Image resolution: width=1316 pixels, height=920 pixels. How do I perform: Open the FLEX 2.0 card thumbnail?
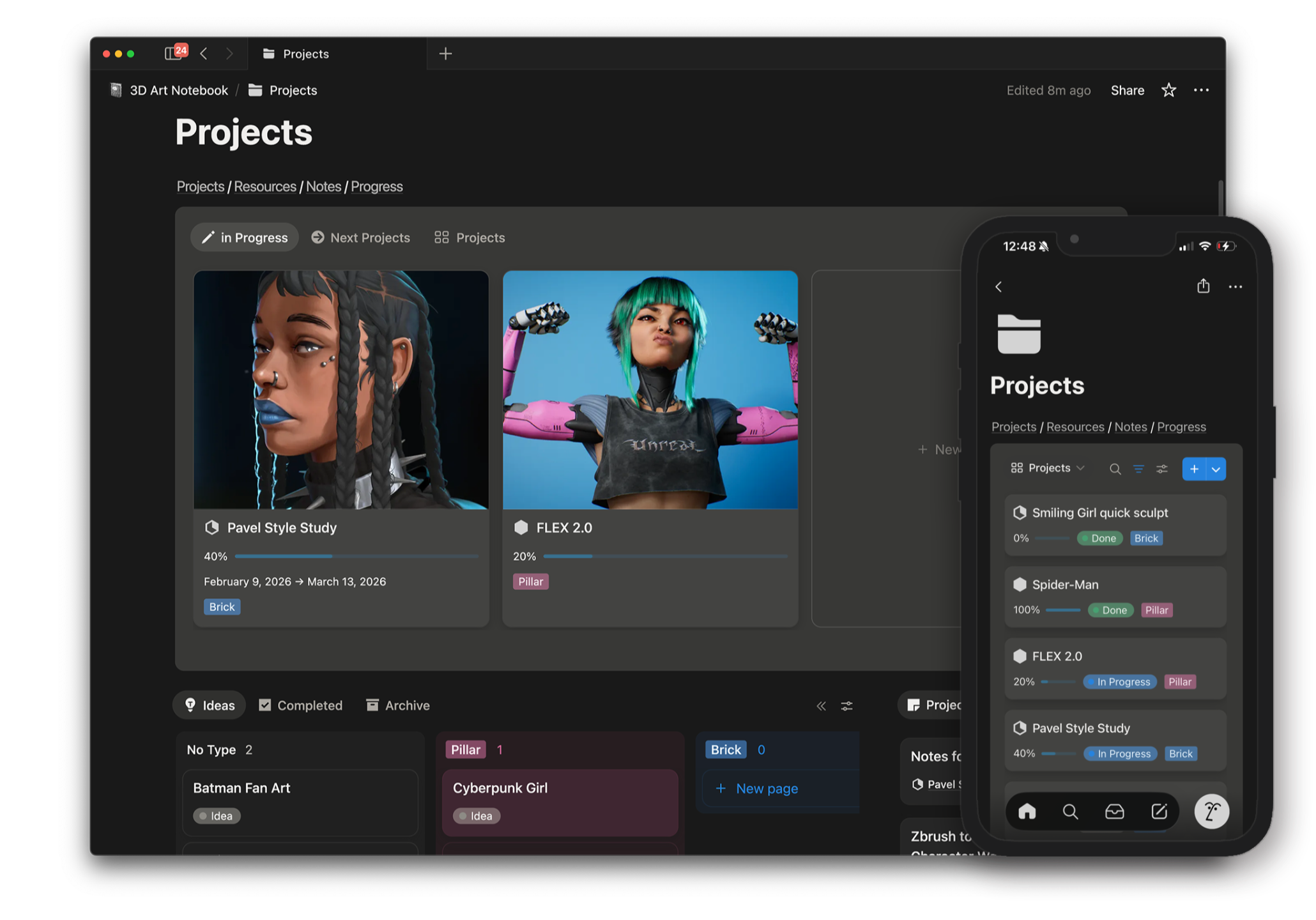click(650, 390)
